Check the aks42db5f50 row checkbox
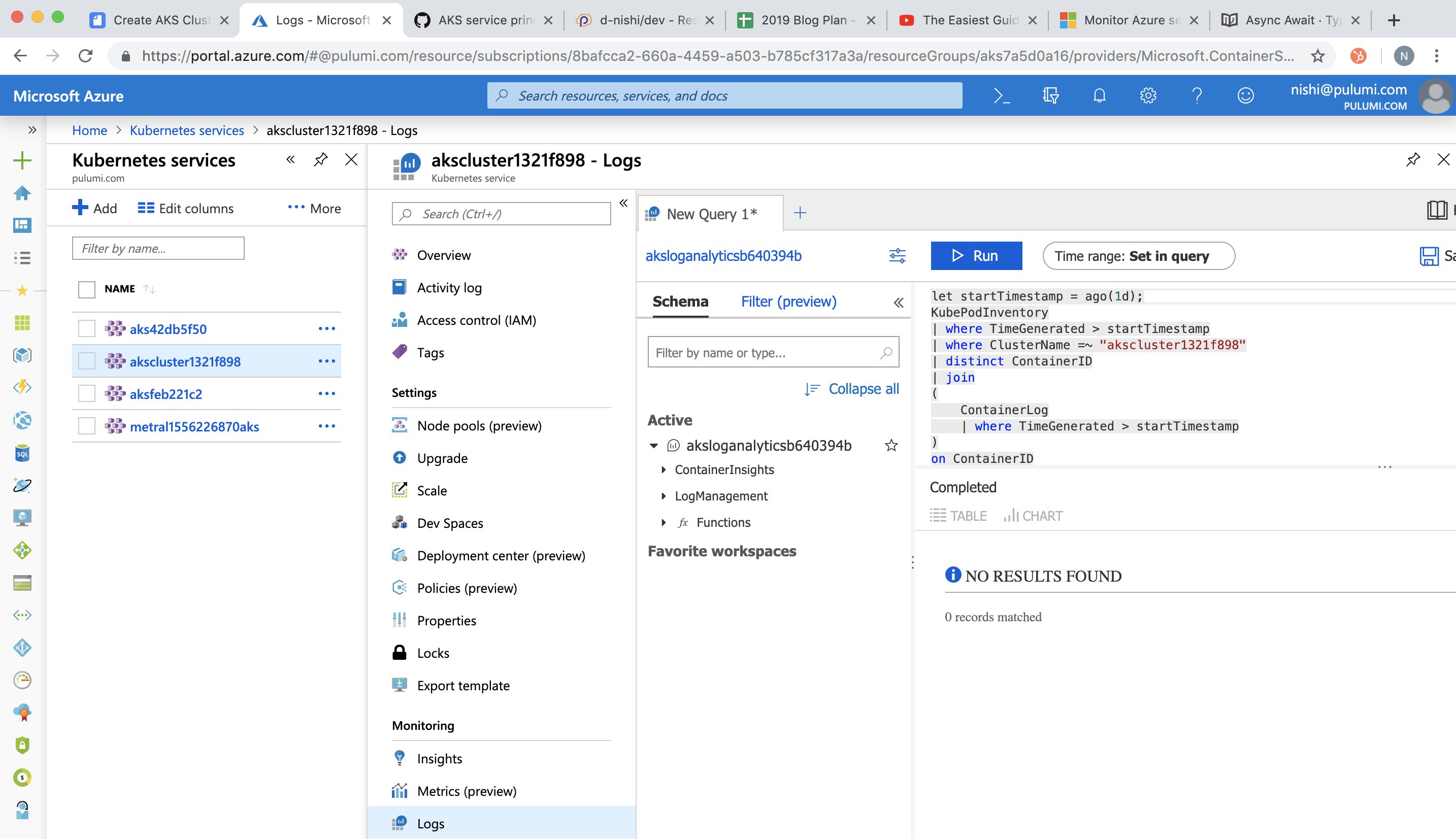This screenshot has width=1456, height=839. point(86,329)
